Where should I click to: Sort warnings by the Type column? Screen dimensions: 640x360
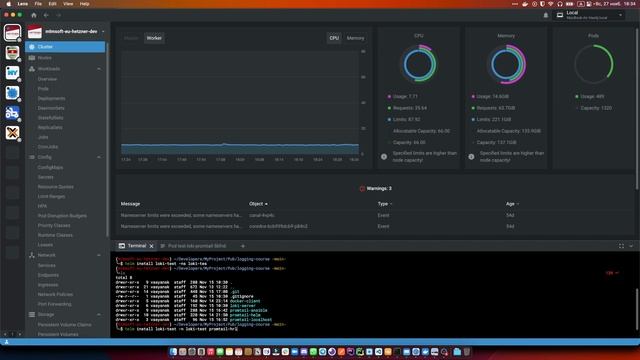tap(384, 204)
